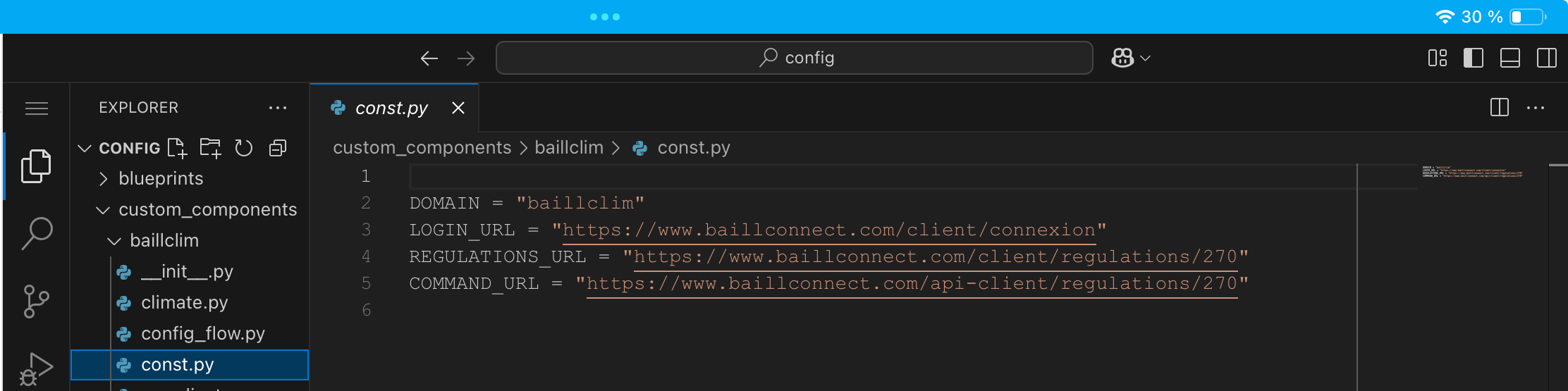1568x391 pixels.
Task: Open the hamburger application menu
Action: coord(37,108)
